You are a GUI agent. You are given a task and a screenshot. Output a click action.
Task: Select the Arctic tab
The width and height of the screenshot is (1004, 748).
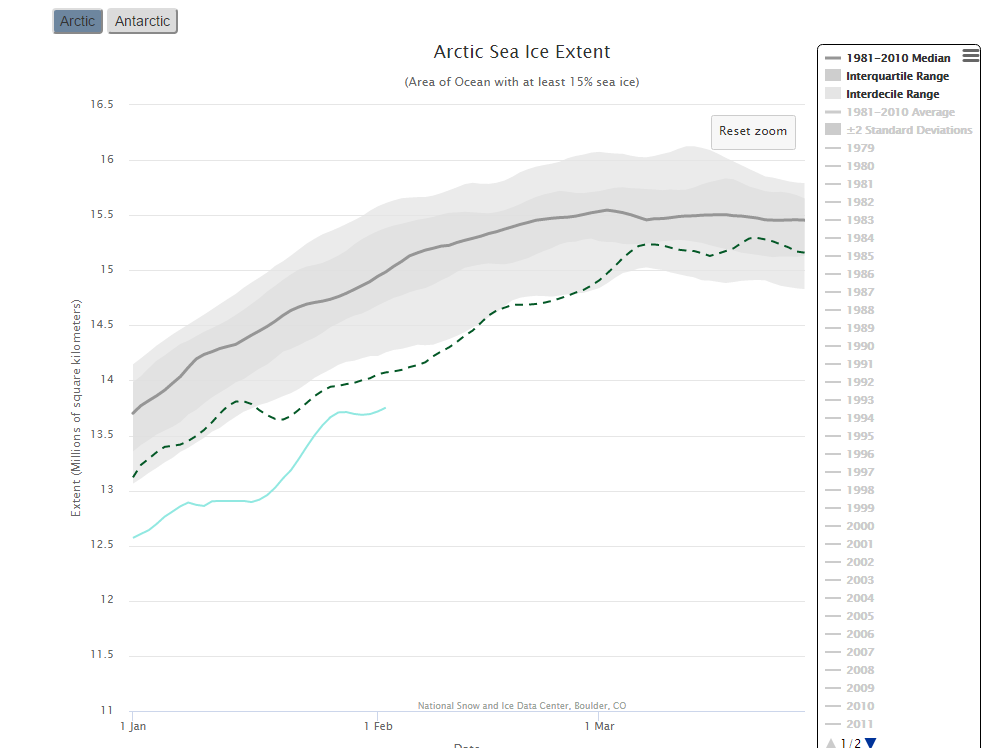click(78, 21)
